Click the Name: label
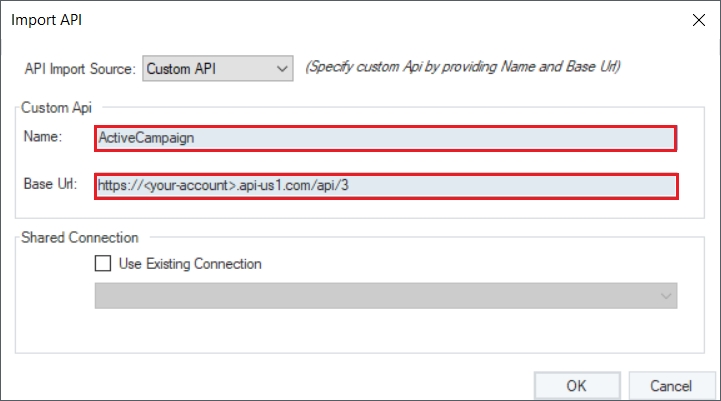 tap(43, 136)
